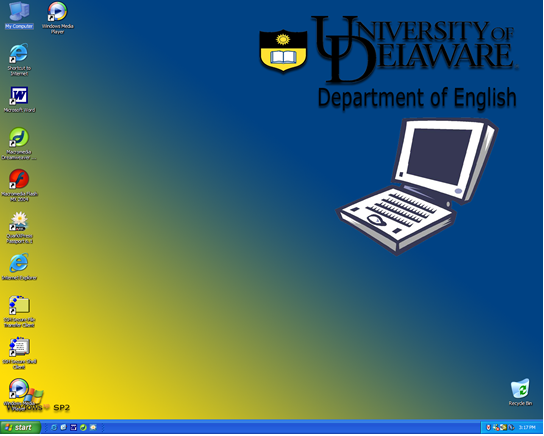
Task: Click the 3:17 PM taskbar clock
Action: click(527, 427)
